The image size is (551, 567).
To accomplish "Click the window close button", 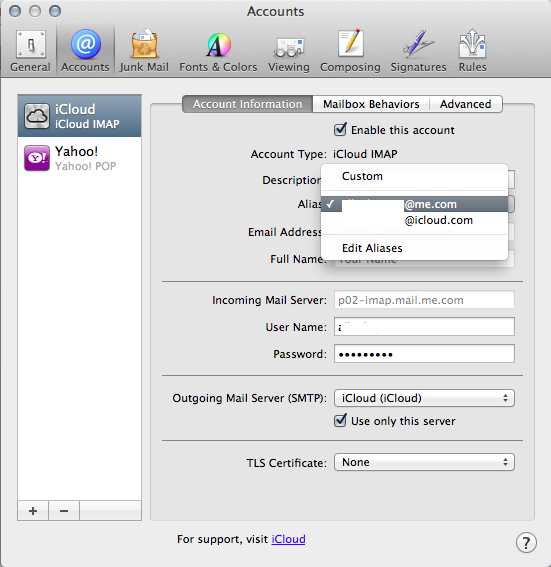I will pyautogui.click(x=15, y=11).
